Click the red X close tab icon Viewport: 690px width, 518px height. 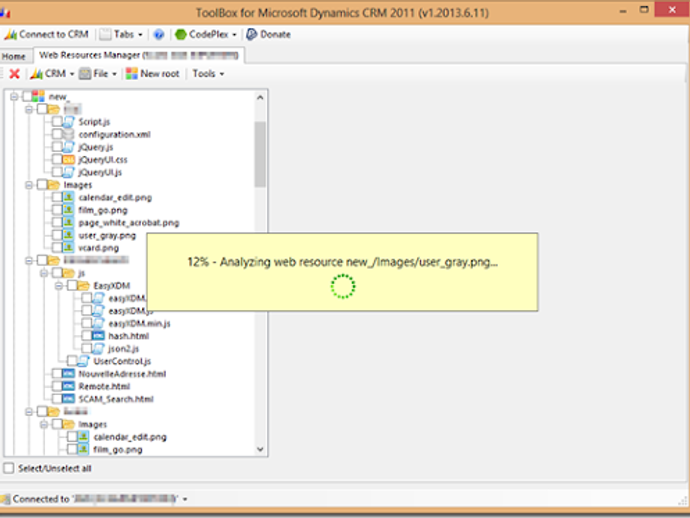coord(15,73)
